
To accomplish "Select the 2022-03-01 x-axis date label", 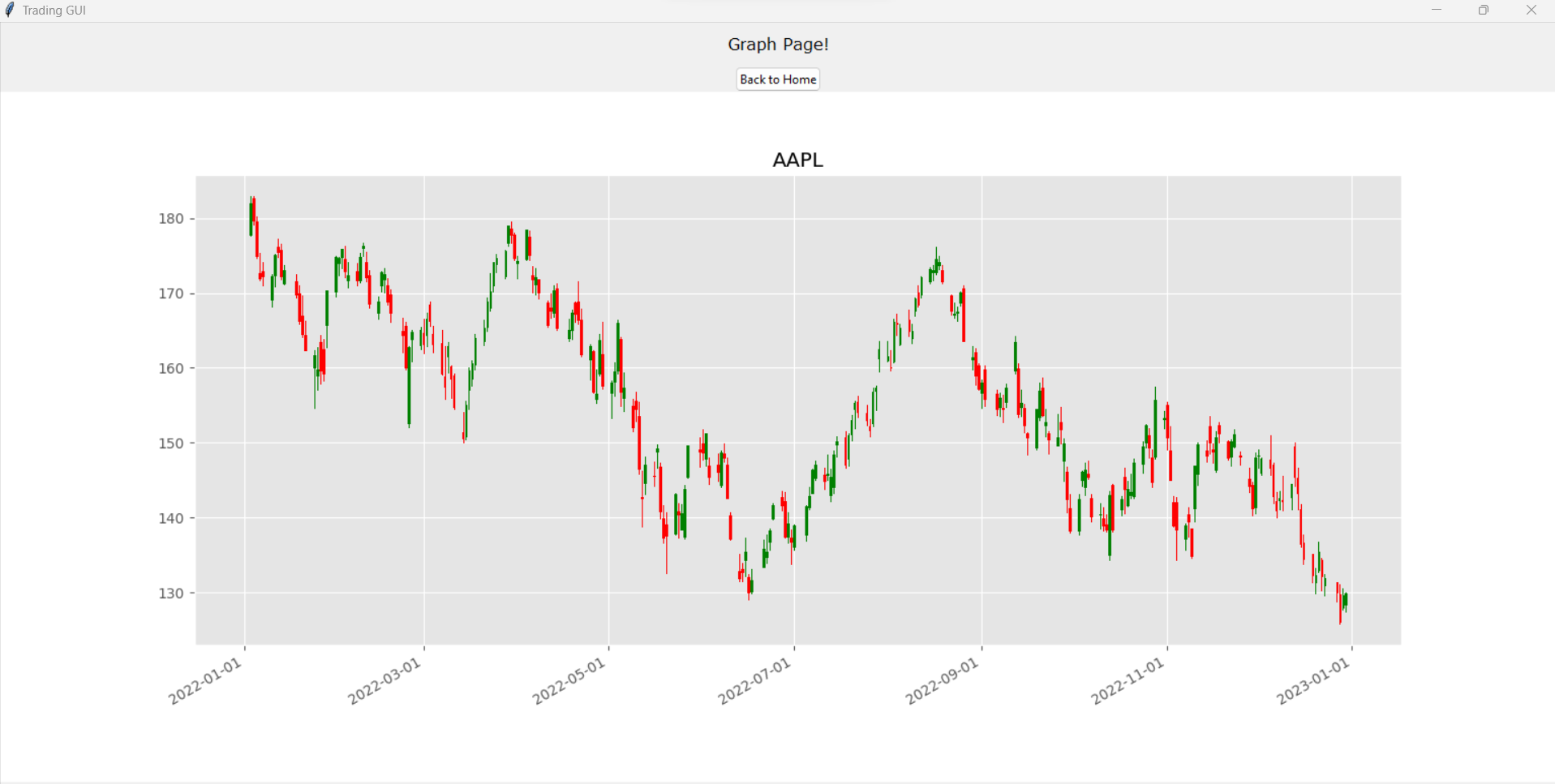I will (x=384, y=681).
